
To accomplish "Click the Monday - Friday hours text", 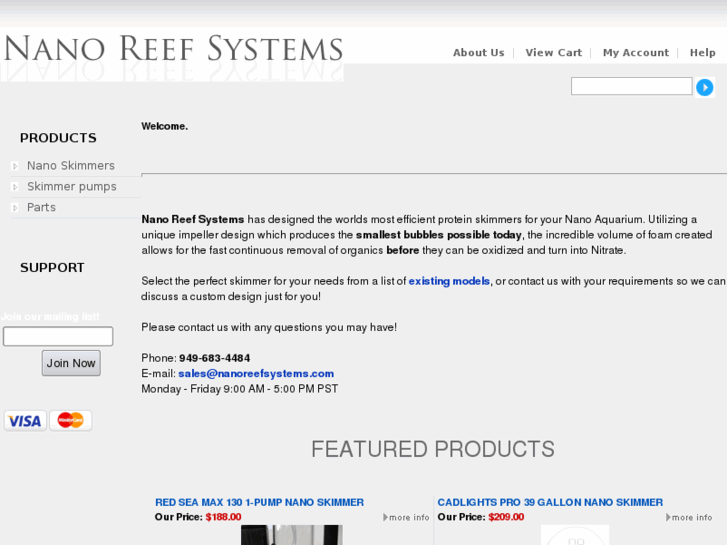I will [240, 389].
